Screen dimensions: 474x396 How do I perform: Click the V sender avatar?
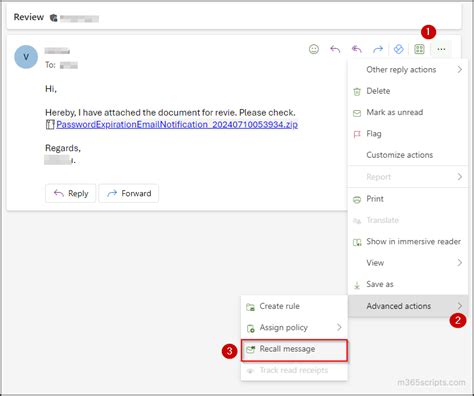[26, 57]
